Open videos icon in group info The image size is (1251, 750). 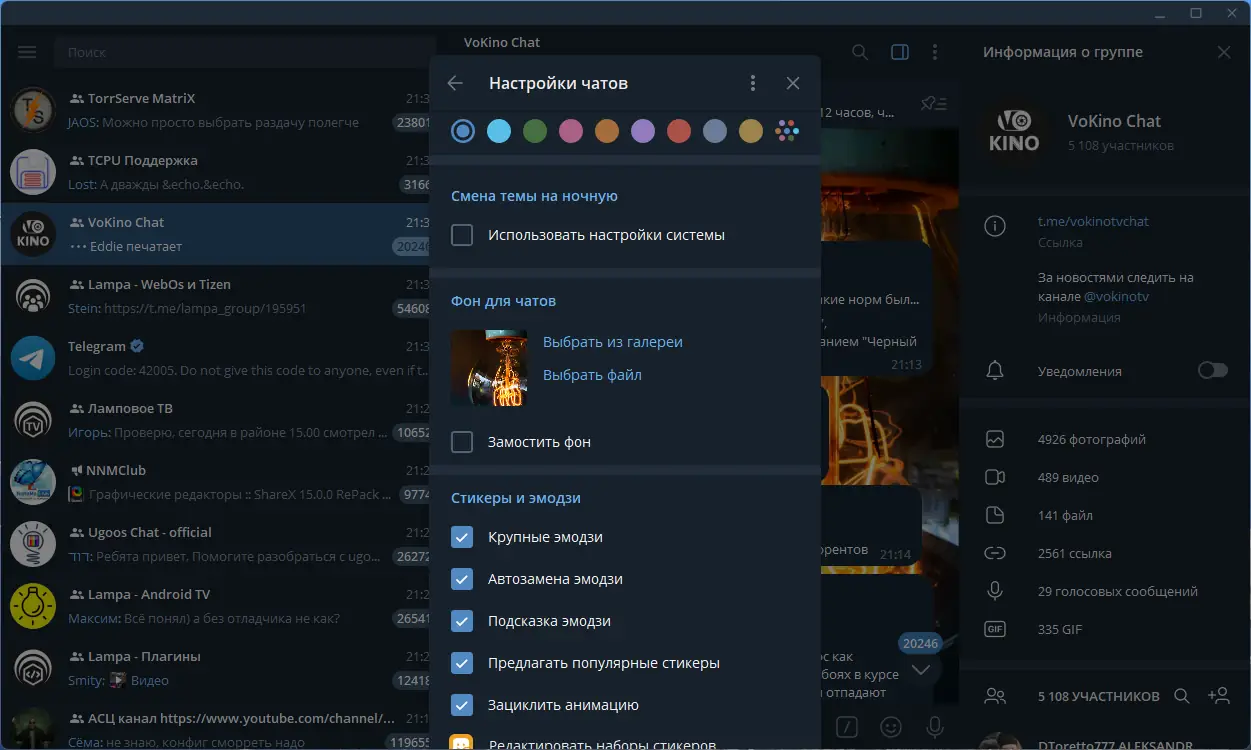[995, 477]
